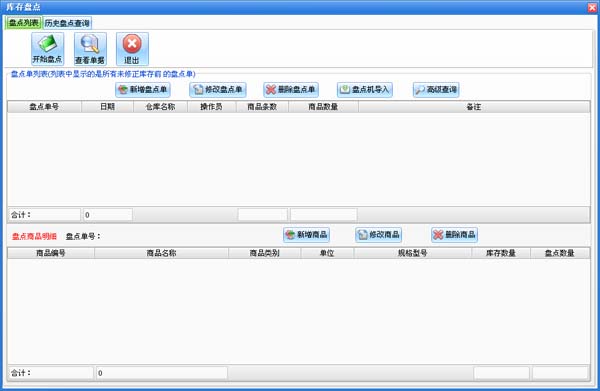Click the red 退出 exit icon

[x=132, y=49]
